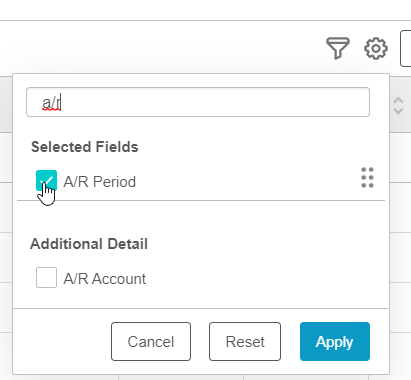This screenshot has height=380, width=411.
Task: Click the settings gear icon
Action: (376, 49)
